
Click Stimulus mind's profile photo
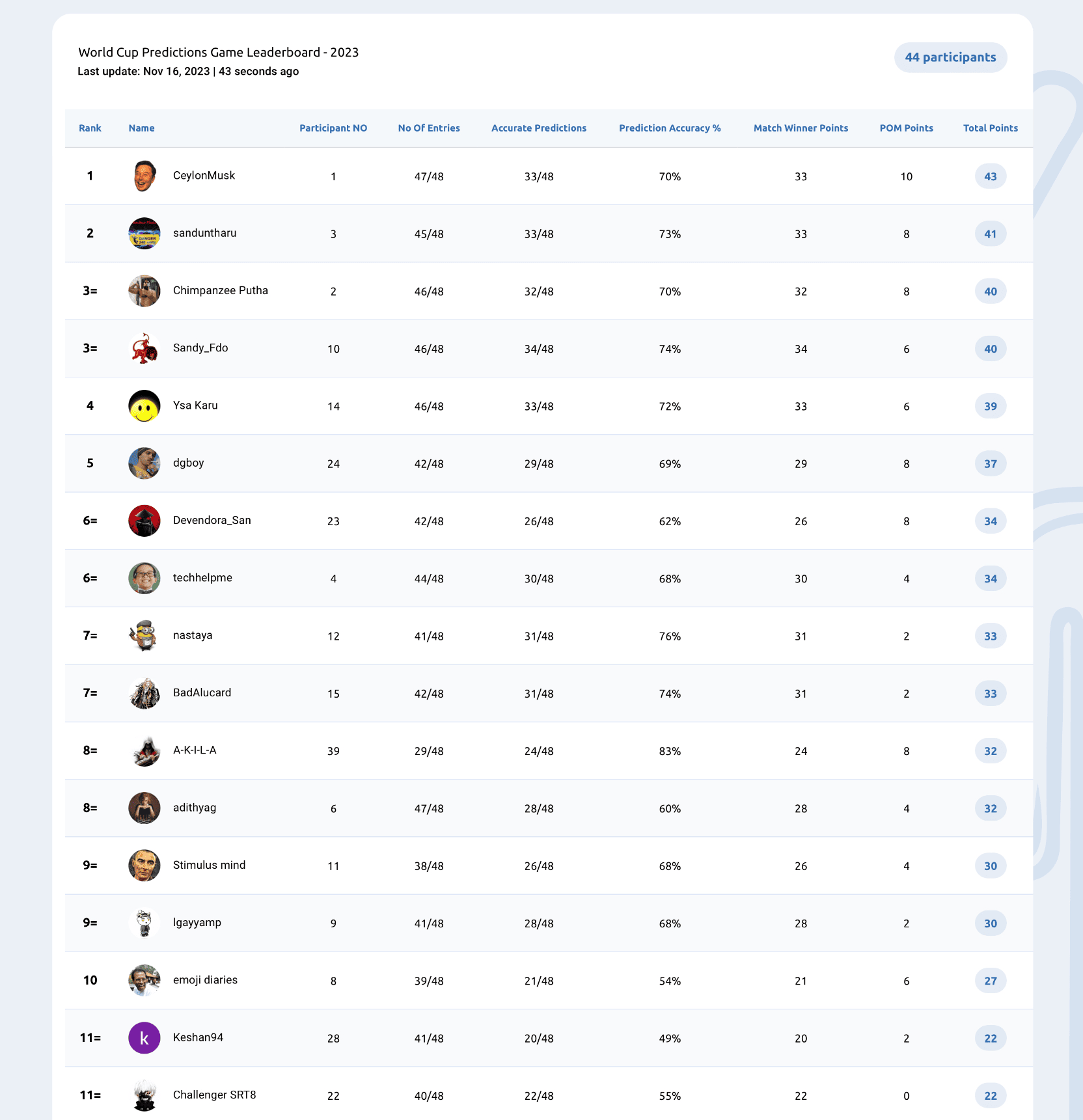[144, 866]
